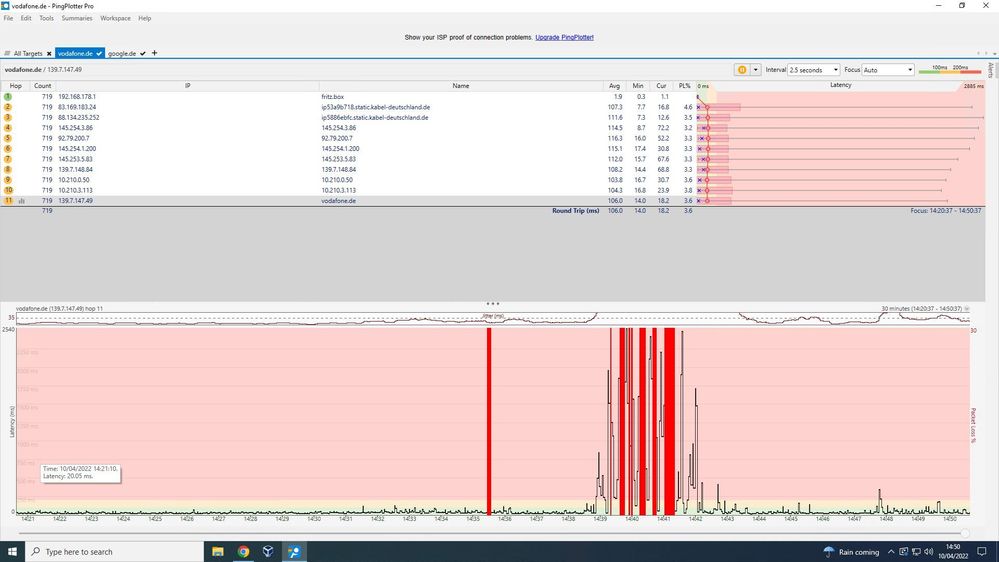The image size is (999, 562).
Task: Click the checkmark on google.de tab
Action: coord(143,54)
